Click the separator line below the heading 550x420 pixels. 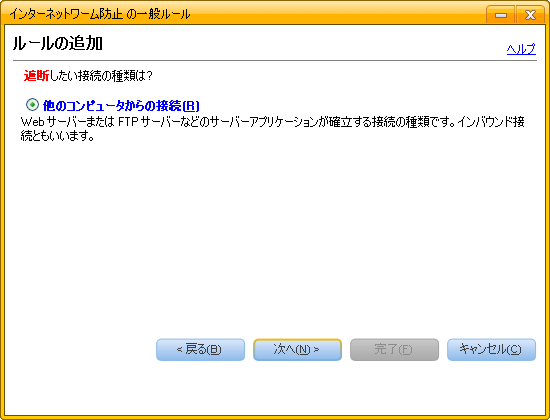click(275, 60)
